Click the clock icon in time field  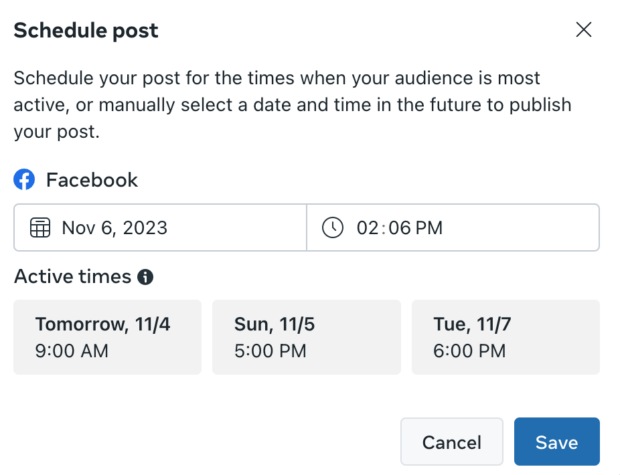tap(333, 227)
